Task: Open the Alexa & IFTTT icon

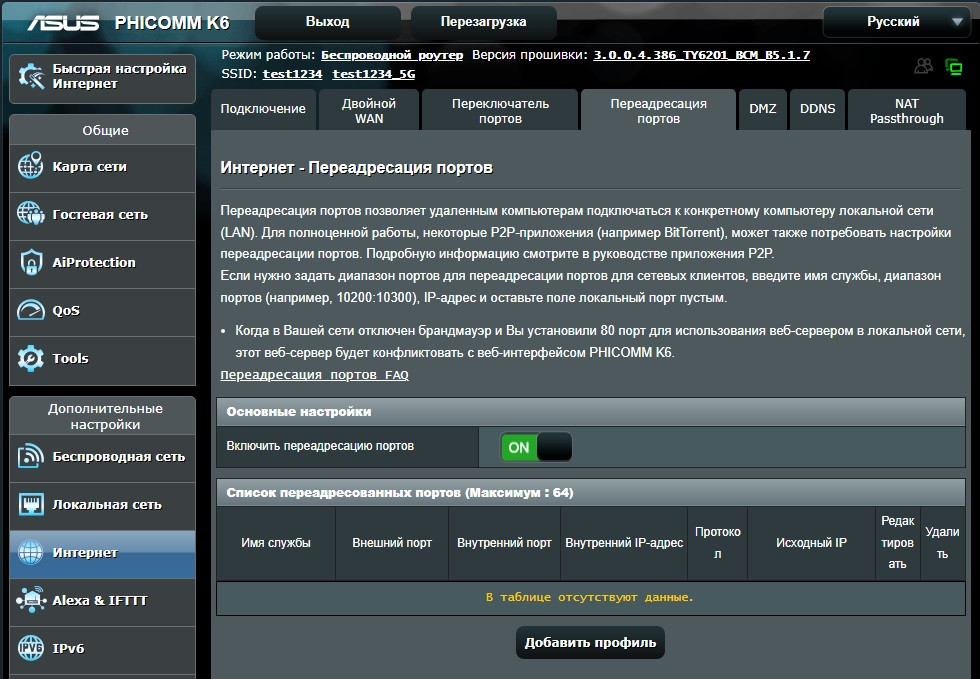Action: tap(31, 601)
